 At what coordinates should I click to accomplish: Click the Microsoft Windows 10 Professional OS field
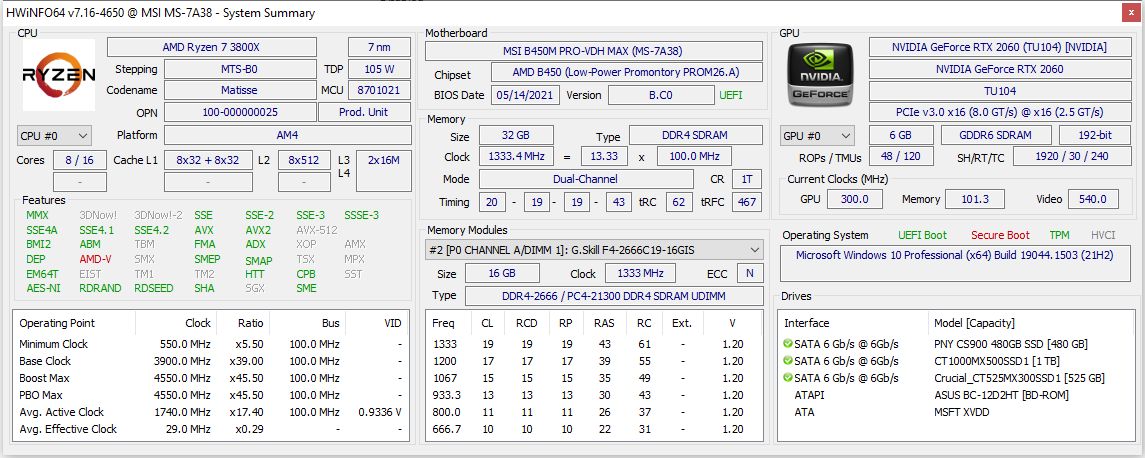pos(956,264)
